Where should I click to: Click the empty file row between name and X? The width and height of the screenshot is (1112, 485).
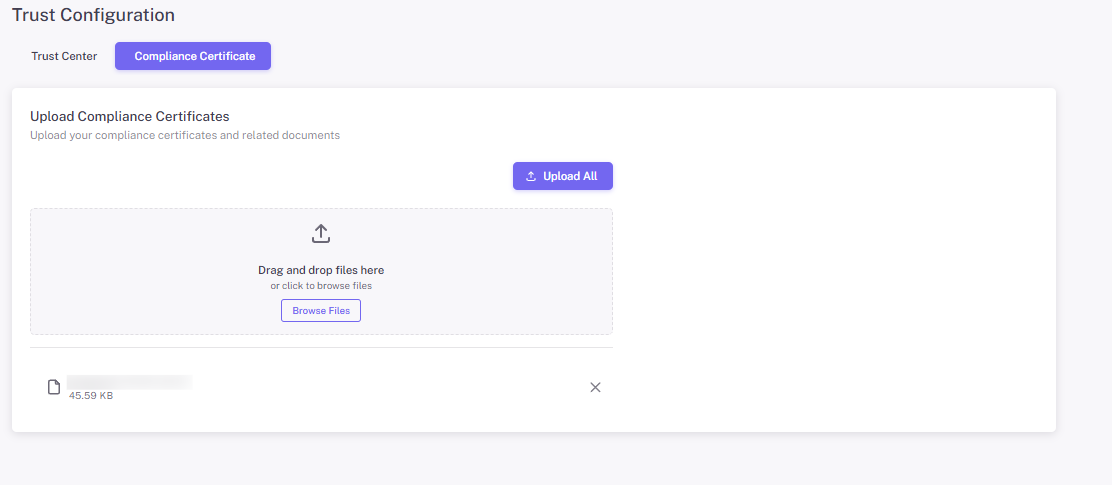pyautogui.click(x=390, y=387)
